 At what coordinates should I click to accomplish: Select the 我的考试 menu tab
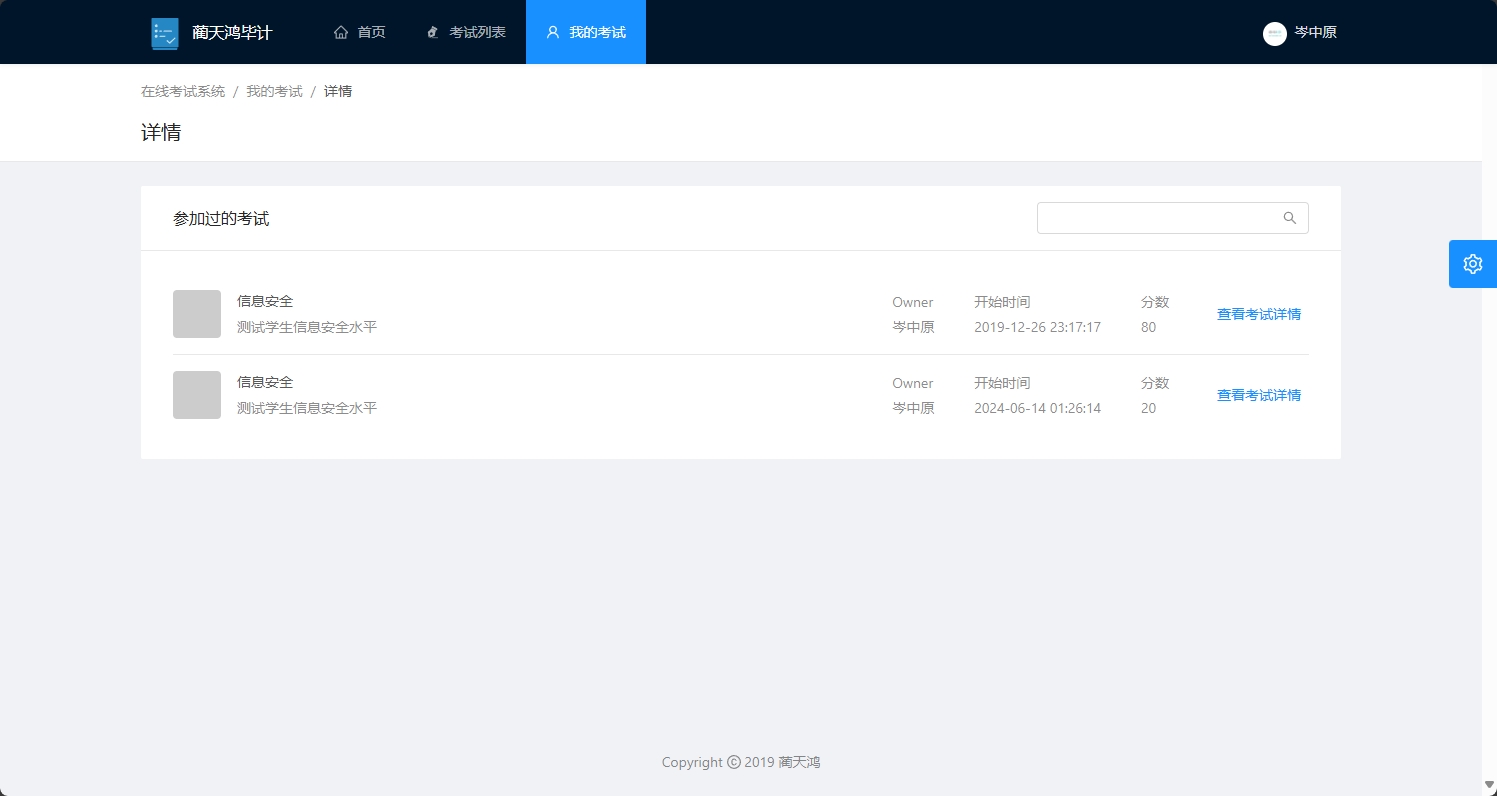pyautogui.click(x=586, y=32)
